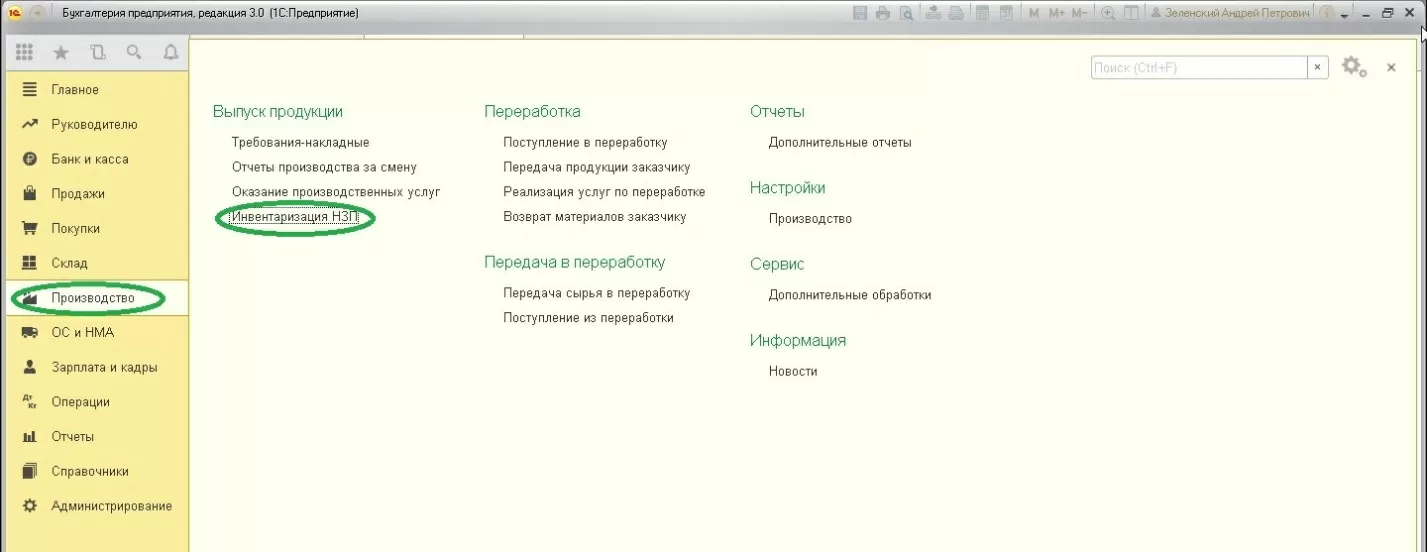The height and width of the screenshot is (552, 1427).
Task: Open Передача сырья в переработку
Action: pyautogui.click(x=596, y=293)
